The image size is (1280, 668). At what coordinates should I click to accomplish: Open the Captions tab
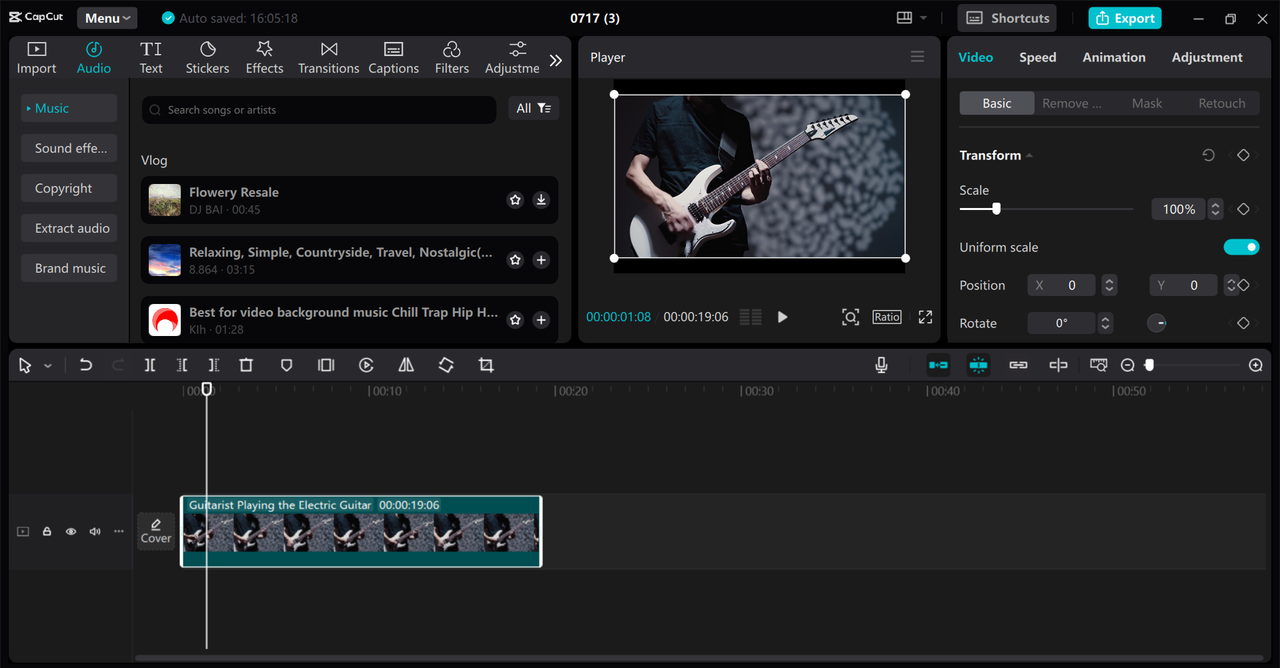(x=393, y=58)
